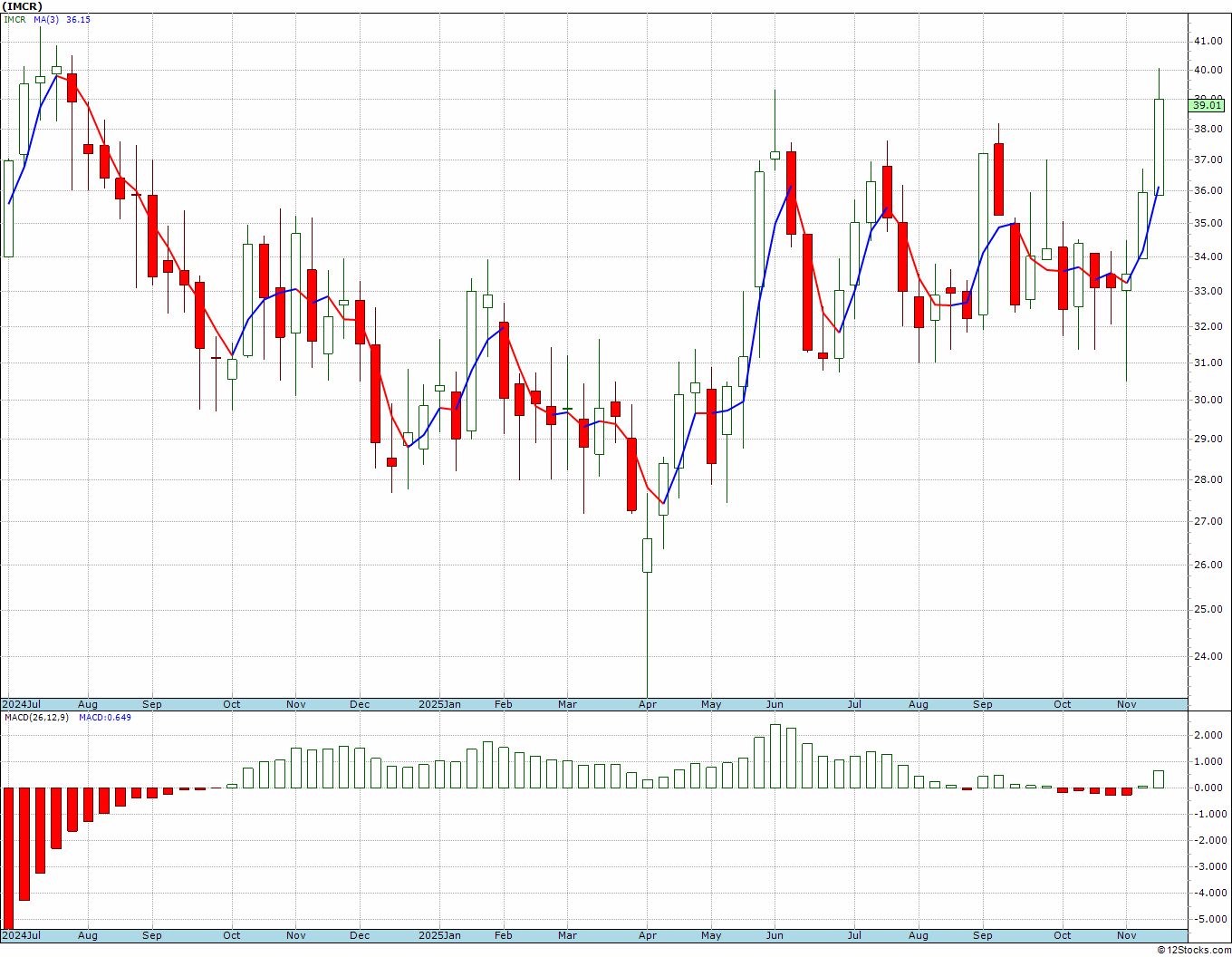The width and height of the screenshot is (1232, 957).
Task: Select the "MACD:0.649" indicator value
Action: point(105,717)
